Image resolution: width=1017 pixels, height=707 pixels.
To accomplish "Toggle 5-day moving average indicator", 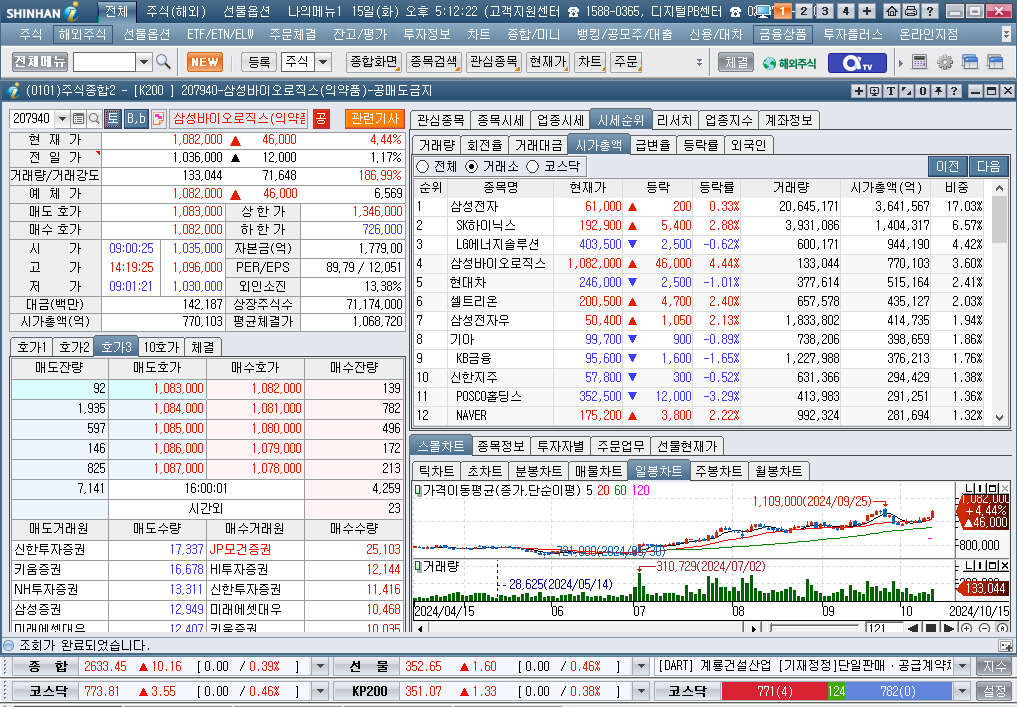I will point(590,490).
